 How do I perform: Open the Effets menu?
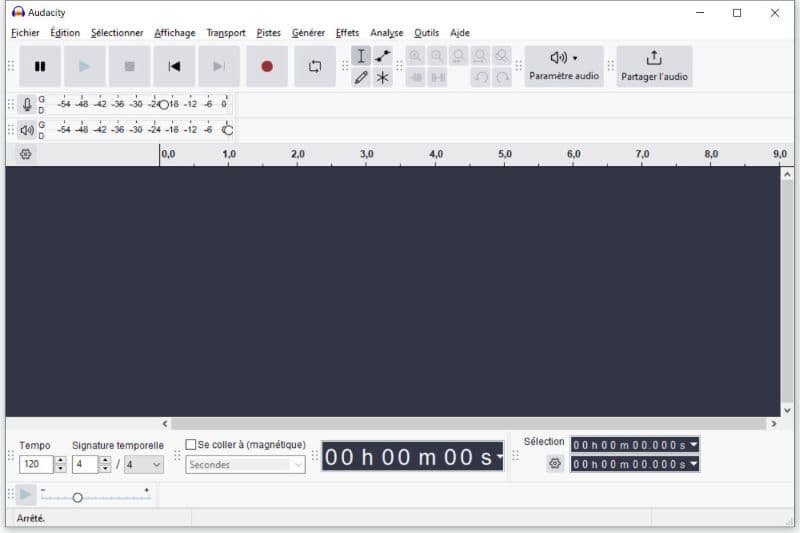347,33
